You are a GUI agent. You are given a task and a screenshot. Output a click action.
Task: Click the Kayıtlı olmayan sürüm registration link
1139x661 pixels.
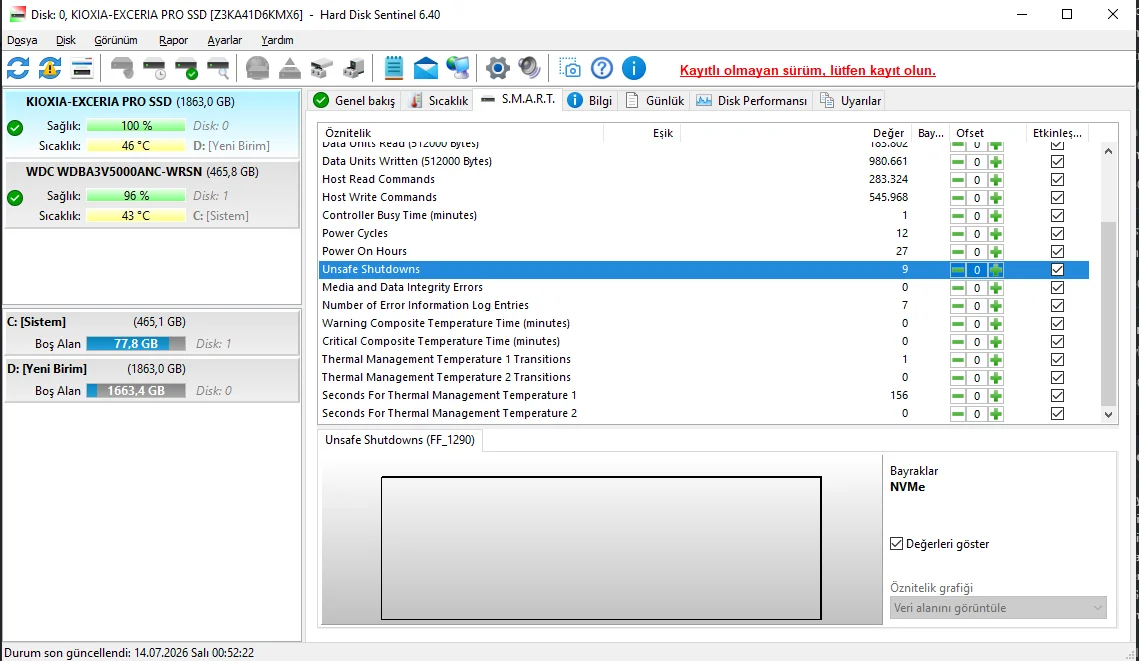coord(808,70)
